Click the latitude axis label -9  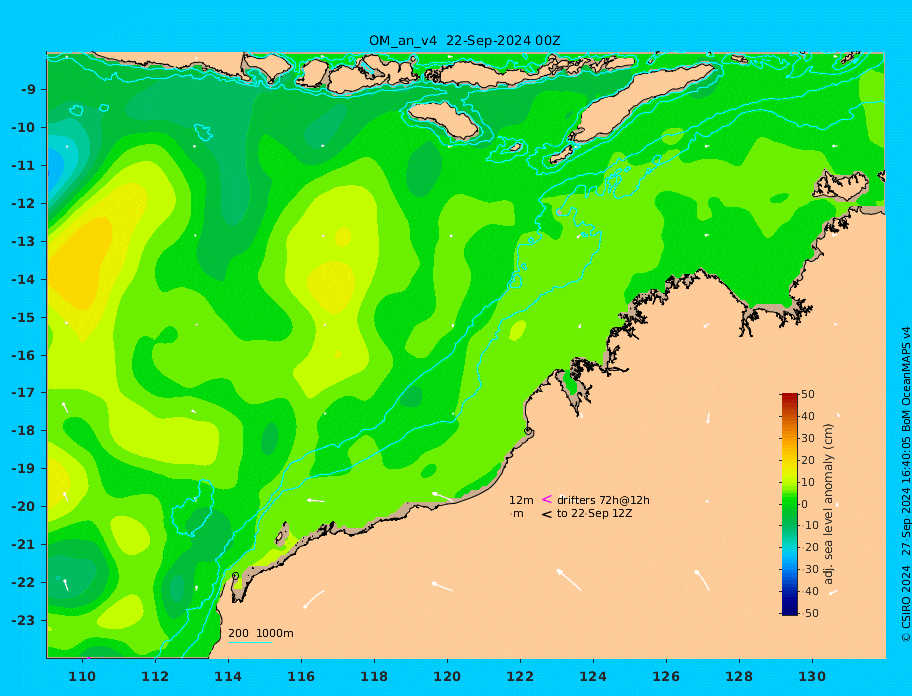(x=28, y=90)
